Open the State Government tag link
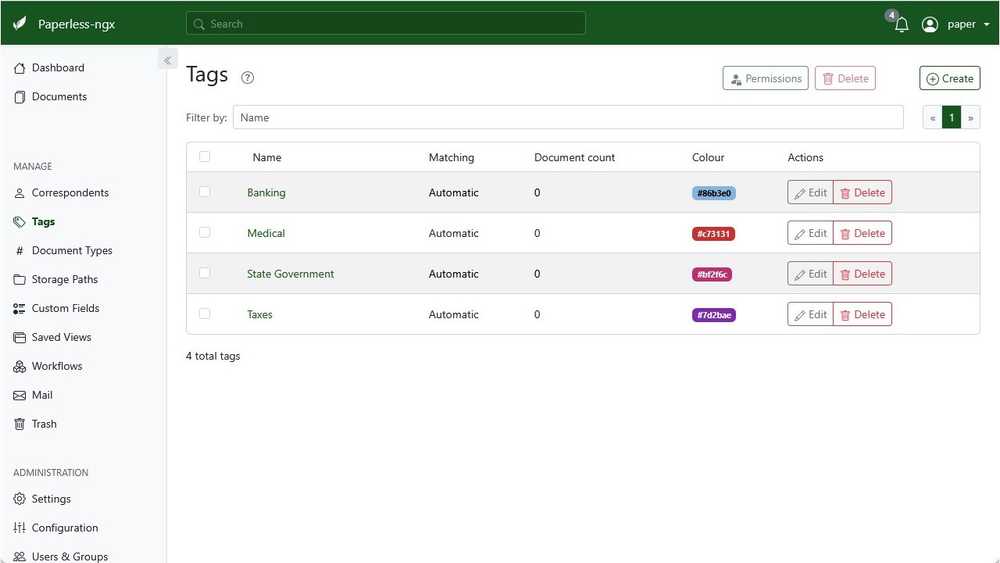 click(290, 274)
